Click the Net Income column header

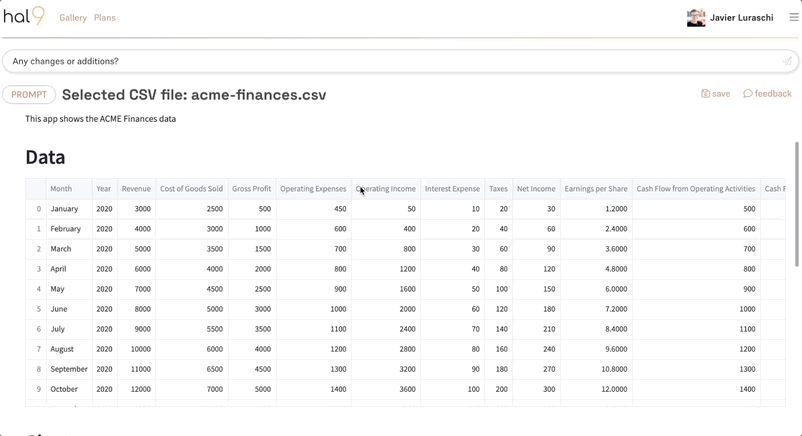[x=536, y=189]
